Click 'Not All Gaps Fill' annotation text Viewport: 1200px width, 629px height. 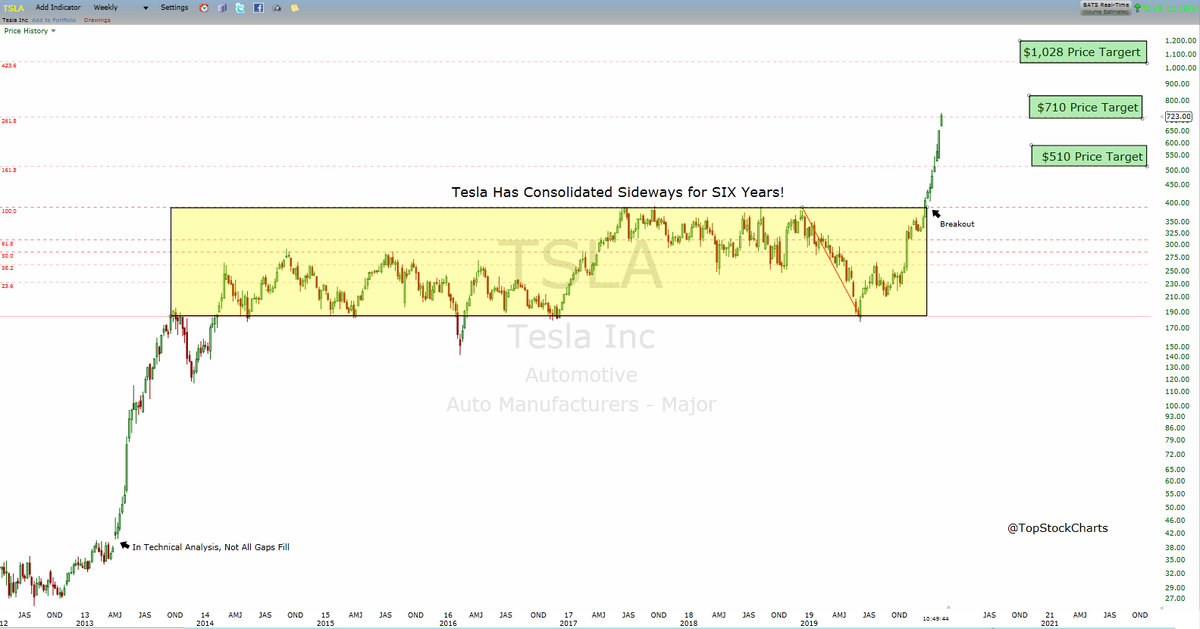point(210,547)
